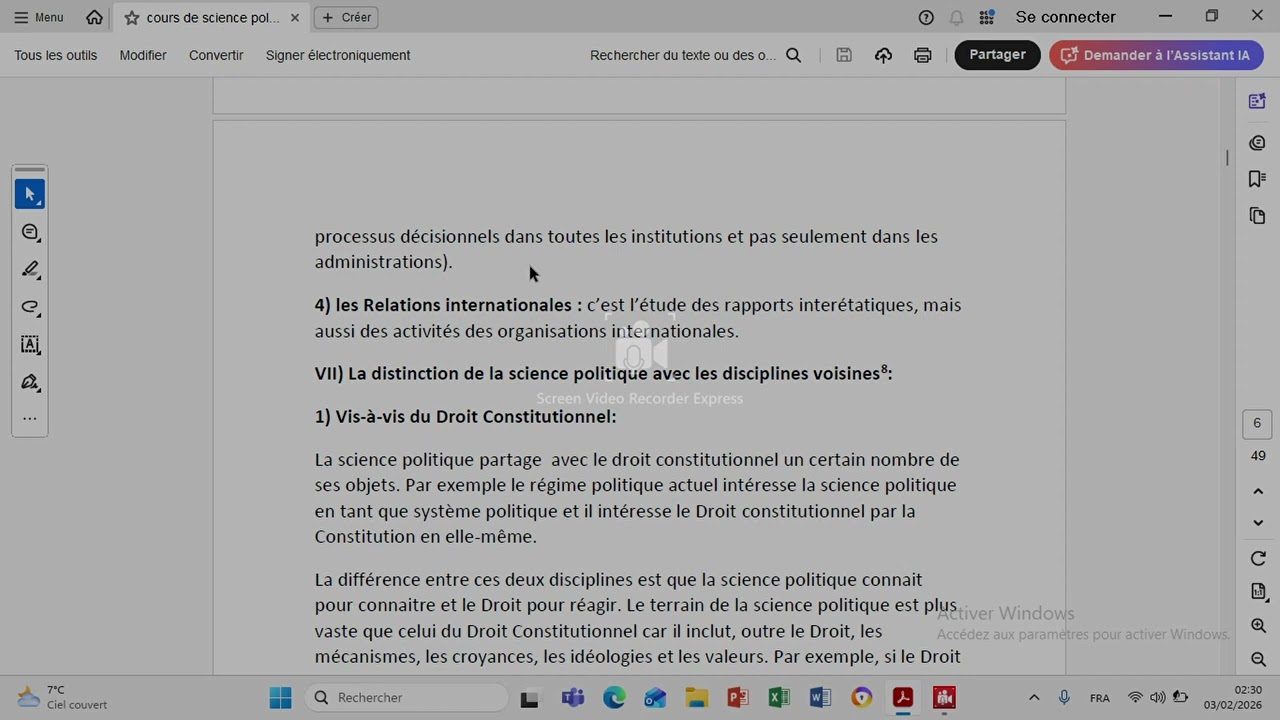Open Chrome from taskbar
Viewport: 1280px width, 720px height.
pyautogui.click(x=862, y=697)
